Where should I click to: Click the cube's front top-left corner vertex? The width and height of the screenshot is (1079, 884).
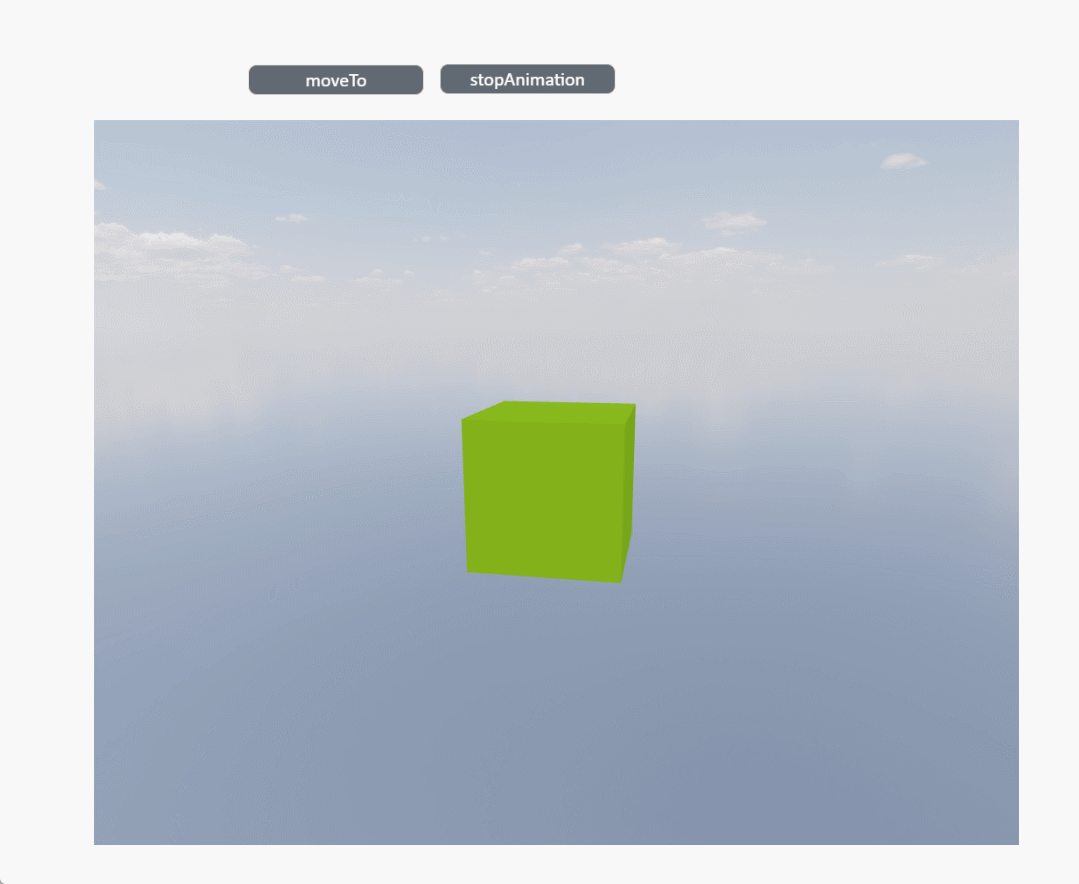[462, 421]
